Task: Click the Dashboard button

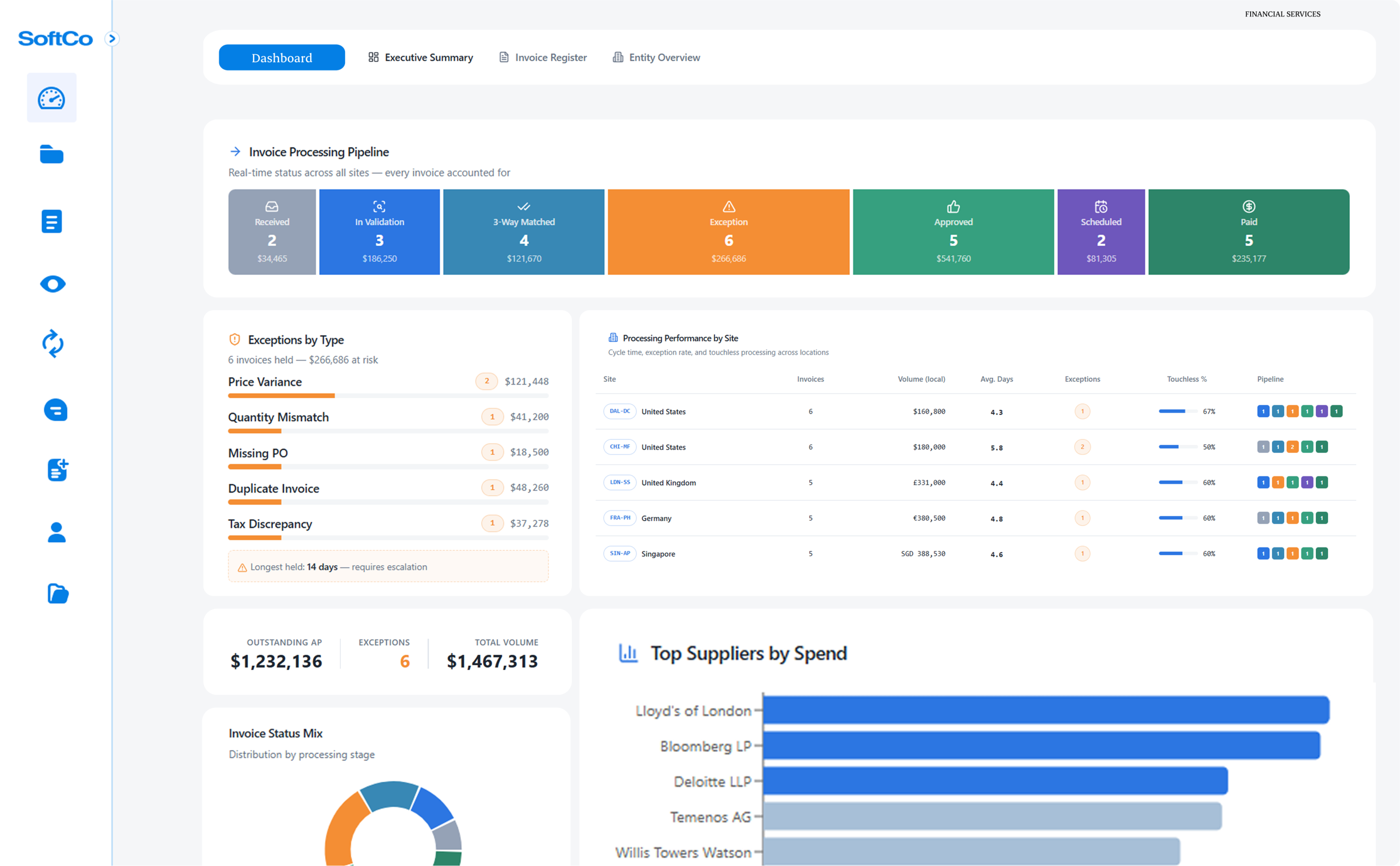Action: pos(281,57)
